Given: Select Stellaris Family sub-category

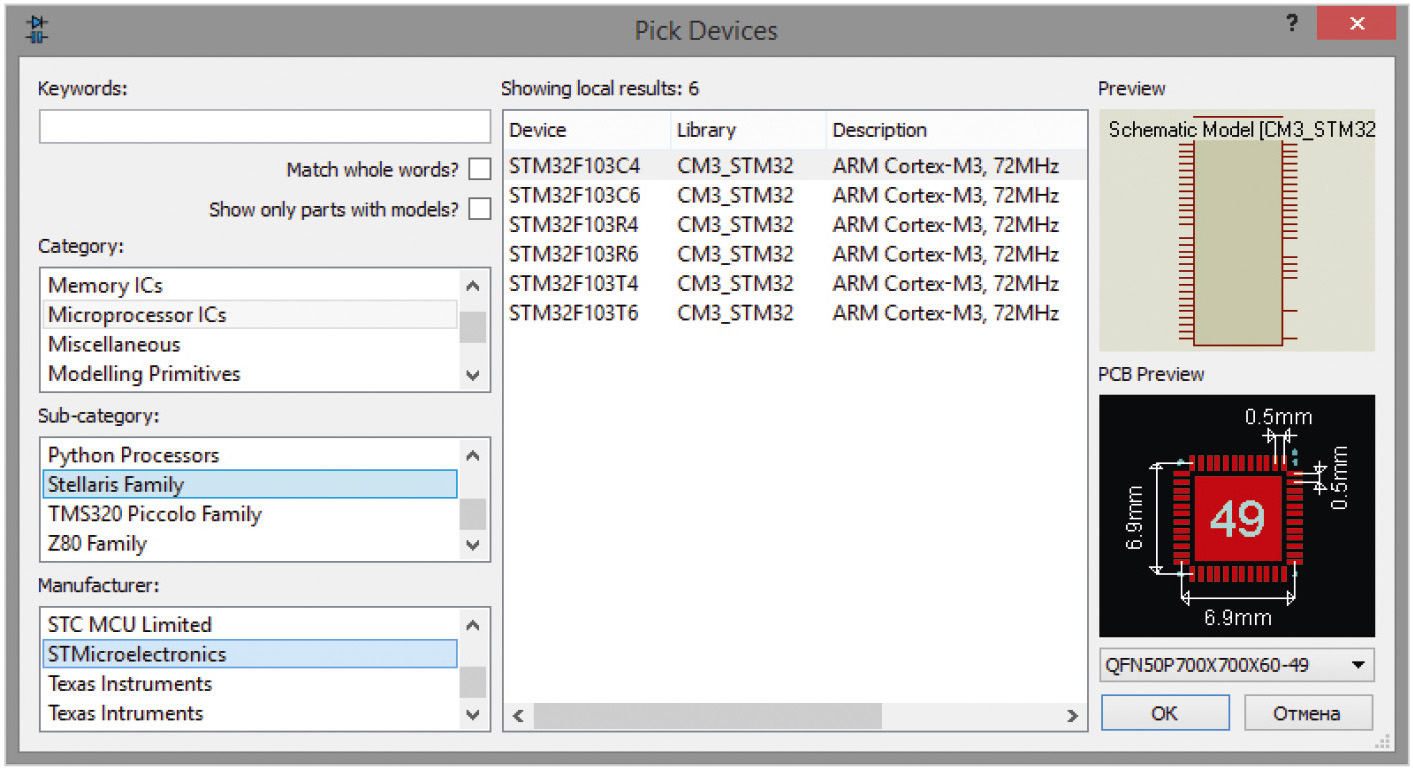Looking at the screenshot, I should point(250,485).
